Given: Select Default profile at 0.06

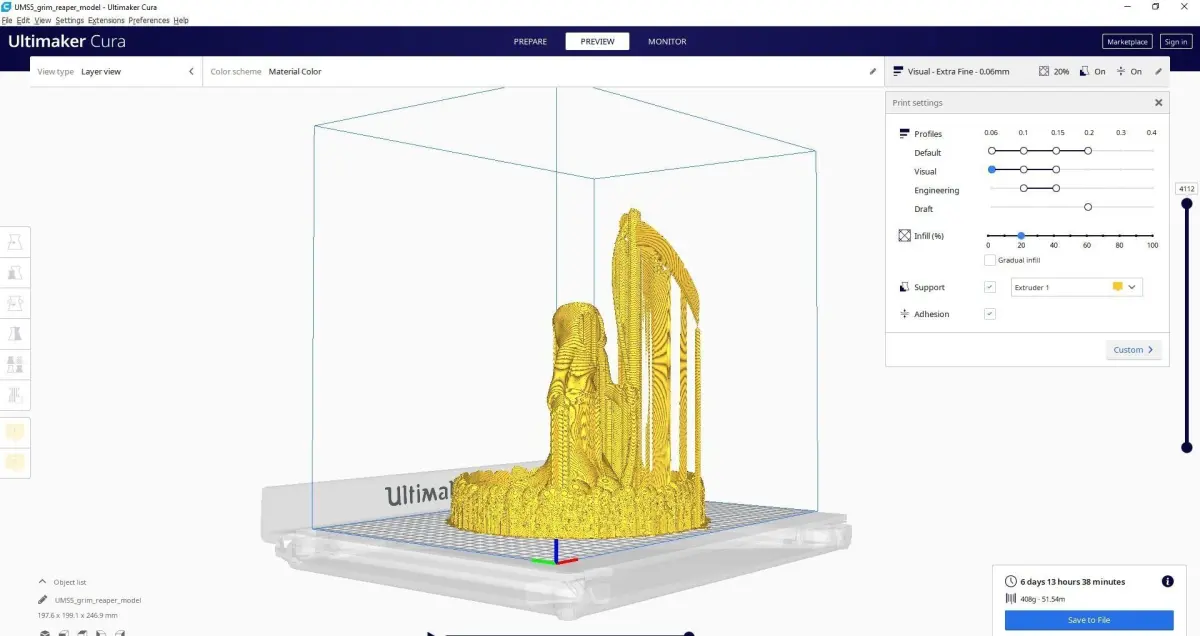Looking at the screenshot, I should (x=992, y=151).
